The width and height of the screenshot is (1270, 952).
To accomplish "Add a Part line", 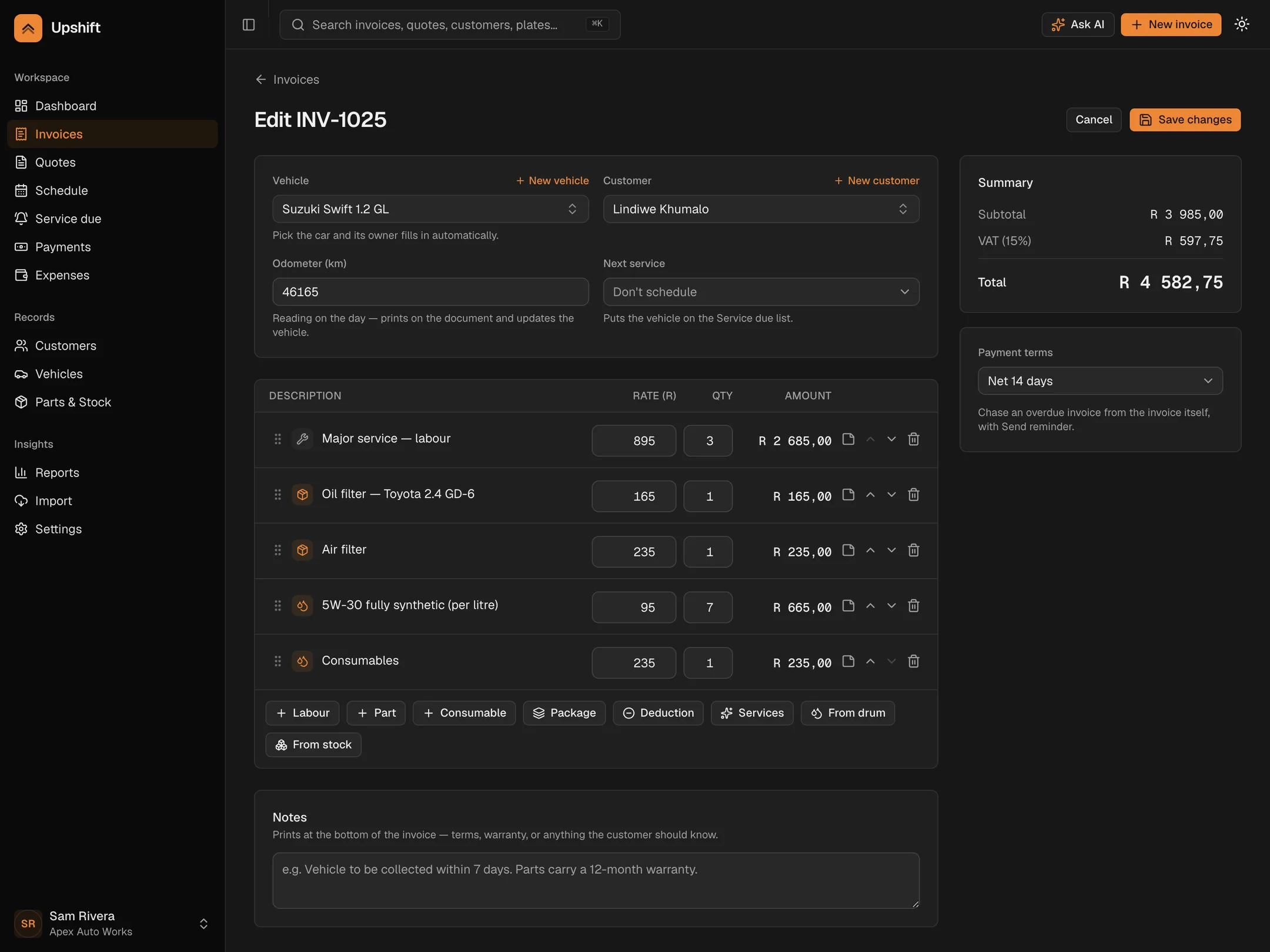I will click(x=376, y=713).
